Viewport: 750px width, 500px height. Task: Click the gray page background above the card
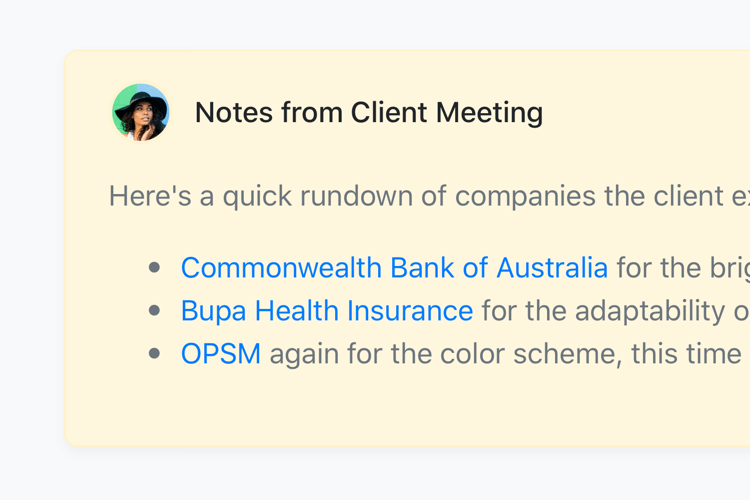(x=400, y=25)
